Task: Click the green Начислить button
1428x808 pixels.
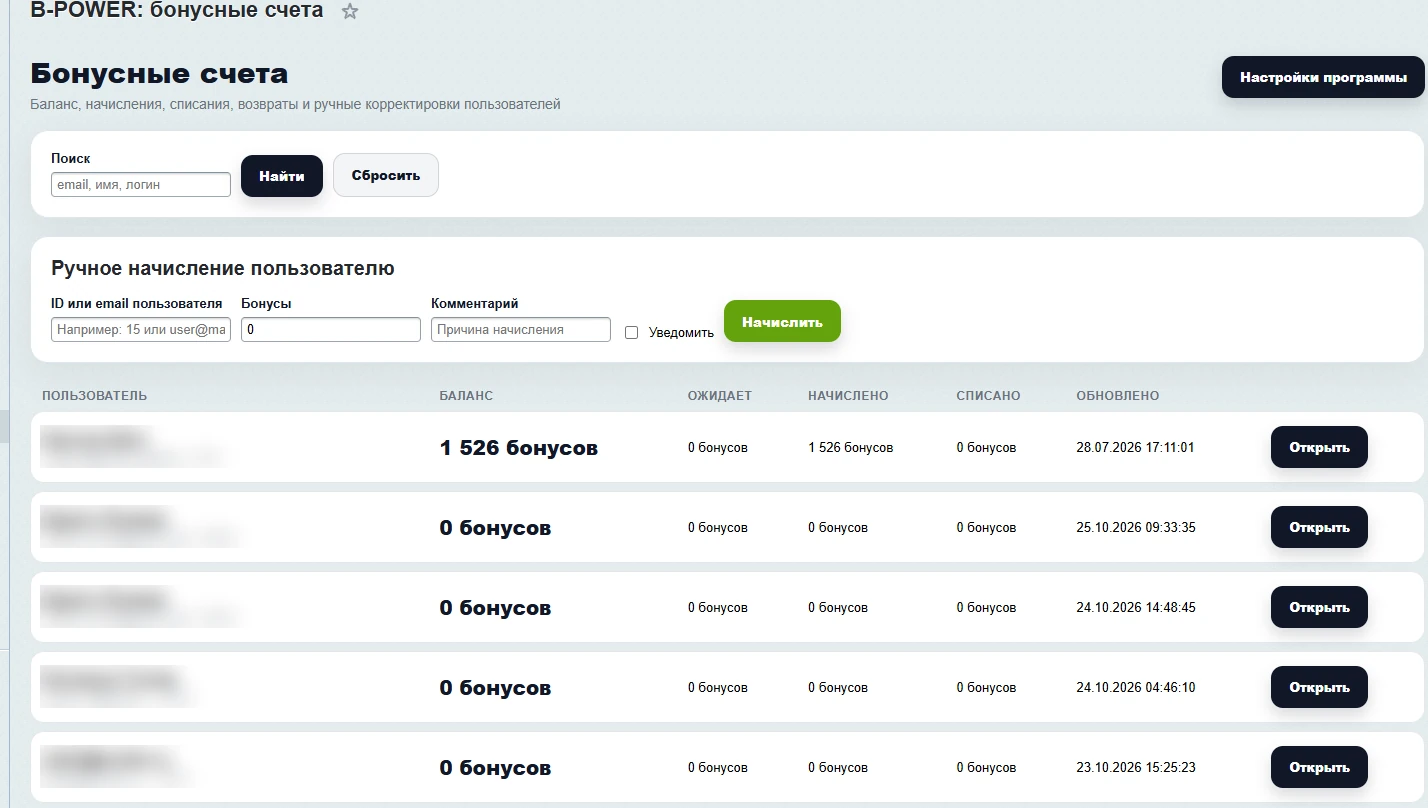Action: [x=782, y=322]
